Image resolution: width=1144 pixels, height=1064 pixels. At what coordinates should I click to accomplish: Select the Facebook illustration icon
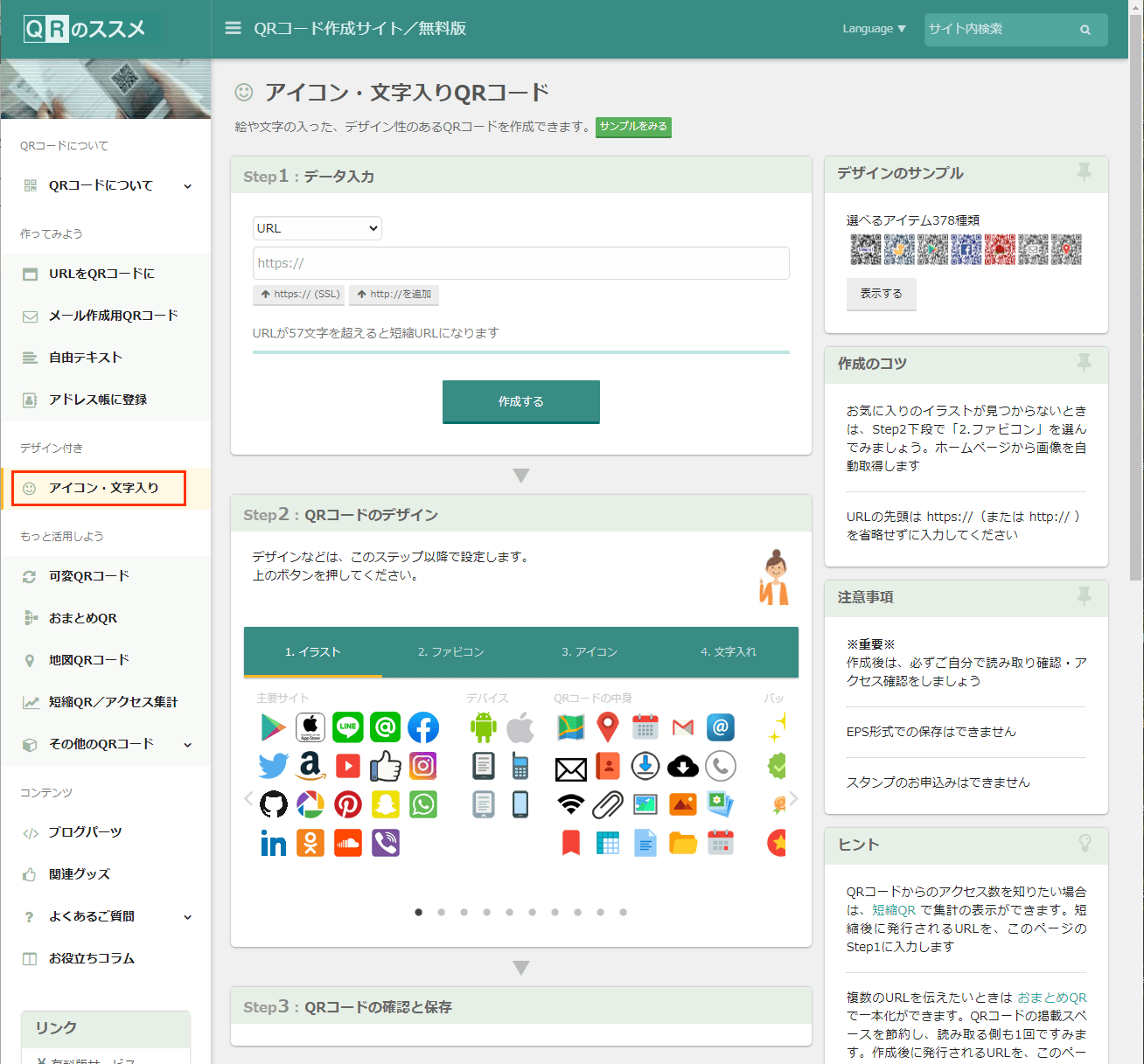pos(423,727)
